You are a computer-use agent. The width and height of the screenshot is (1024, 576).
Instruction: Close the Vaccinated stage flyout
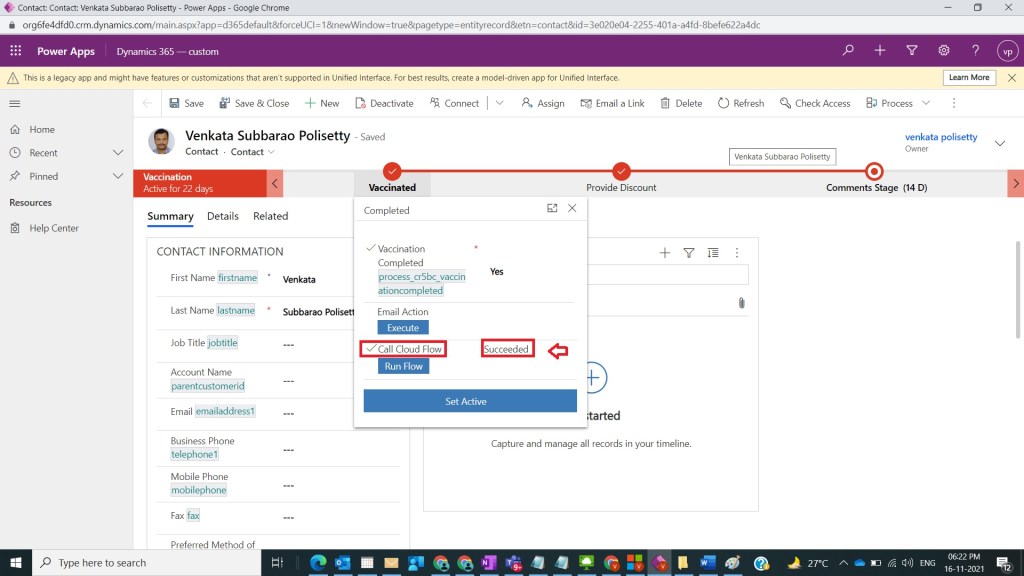[x=572, y=209]
